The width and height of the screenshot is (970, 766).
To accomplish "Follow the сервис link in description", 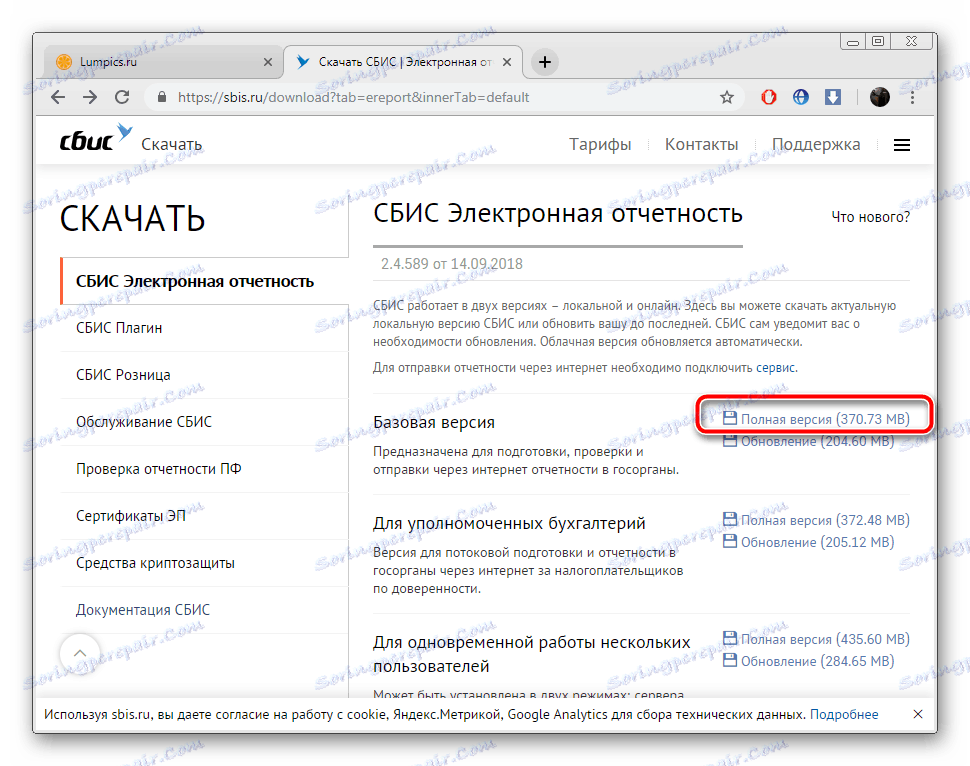I will pos(776,368).
